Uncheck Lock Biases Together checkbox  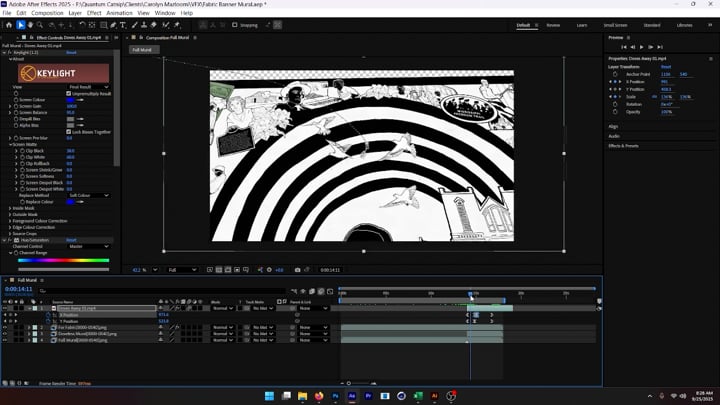[68, 132]
